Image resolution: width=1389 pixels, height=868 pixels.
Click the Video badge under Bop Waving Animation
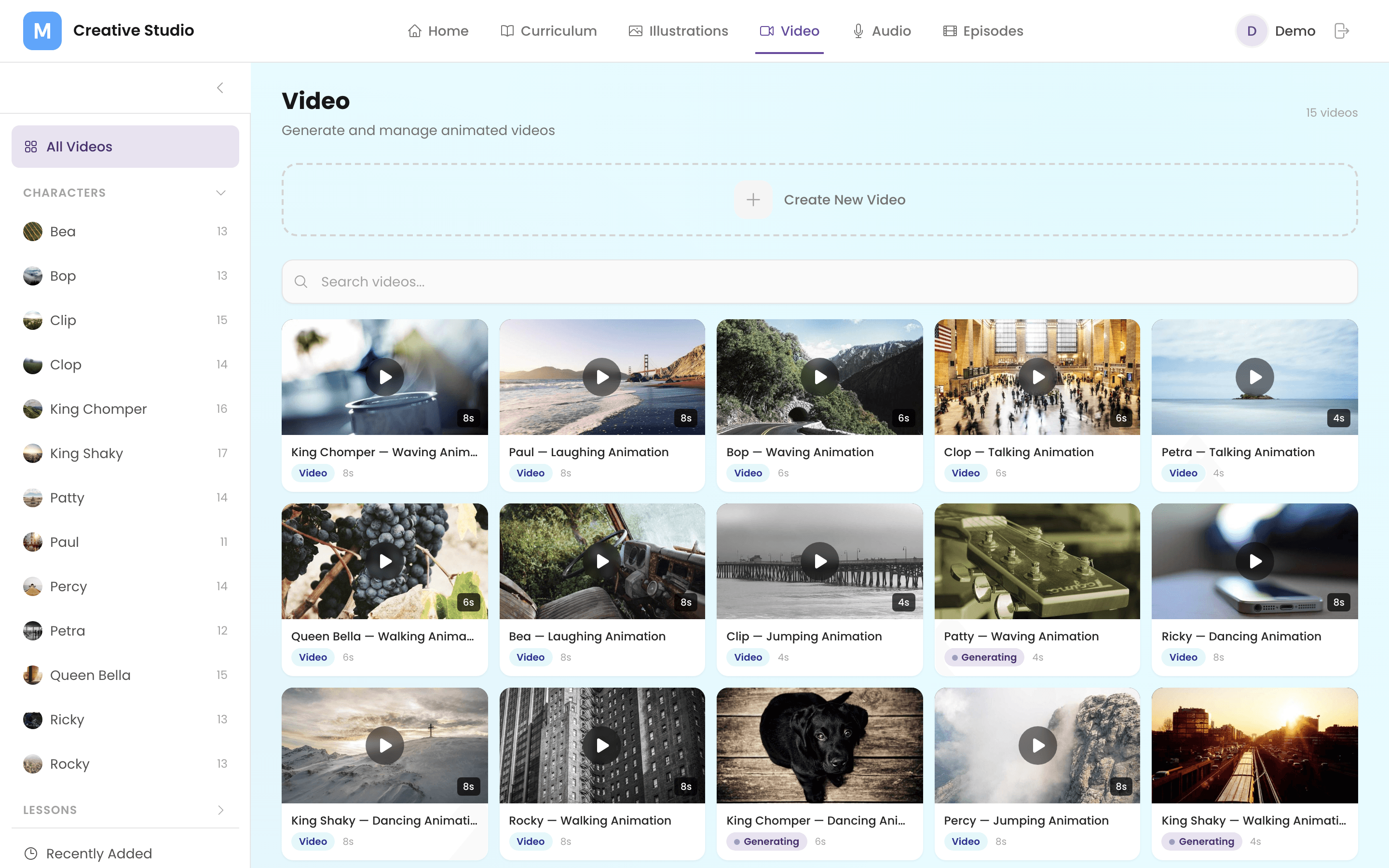[748, 473]
